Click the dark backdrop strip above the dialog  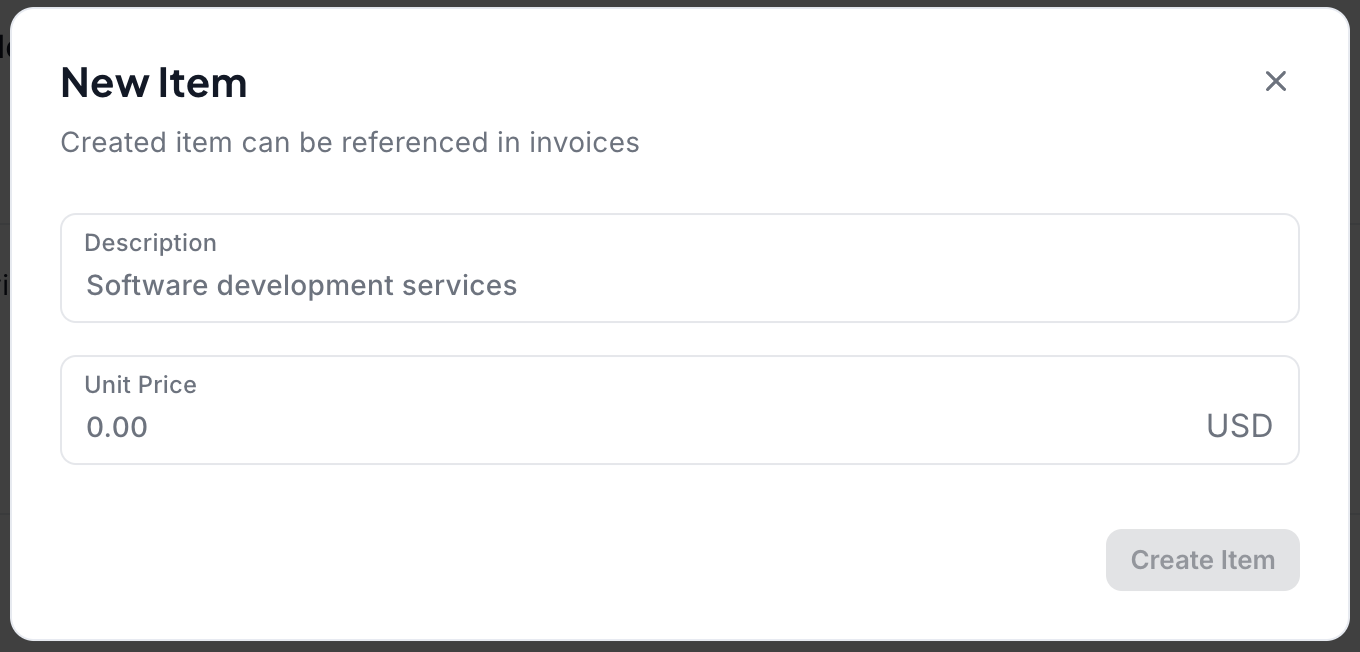point(680,3)
